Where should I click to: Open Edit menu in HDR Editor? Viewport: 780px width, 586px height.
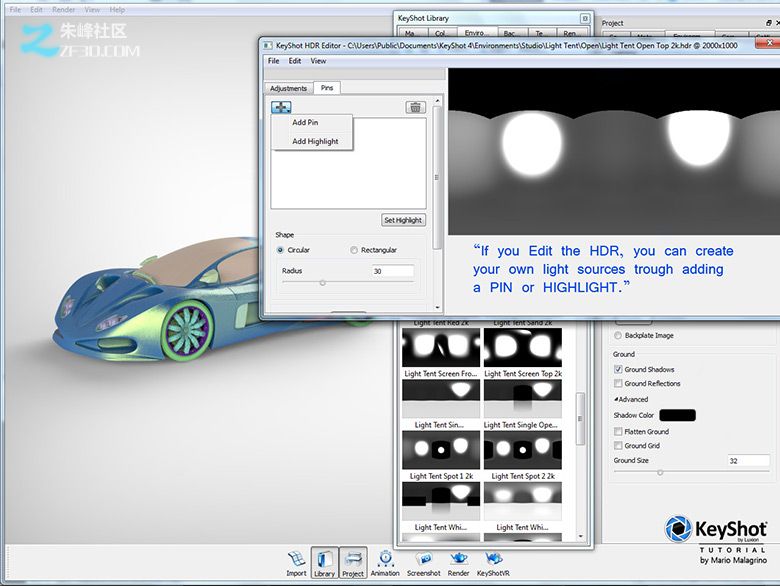point(295,61)
